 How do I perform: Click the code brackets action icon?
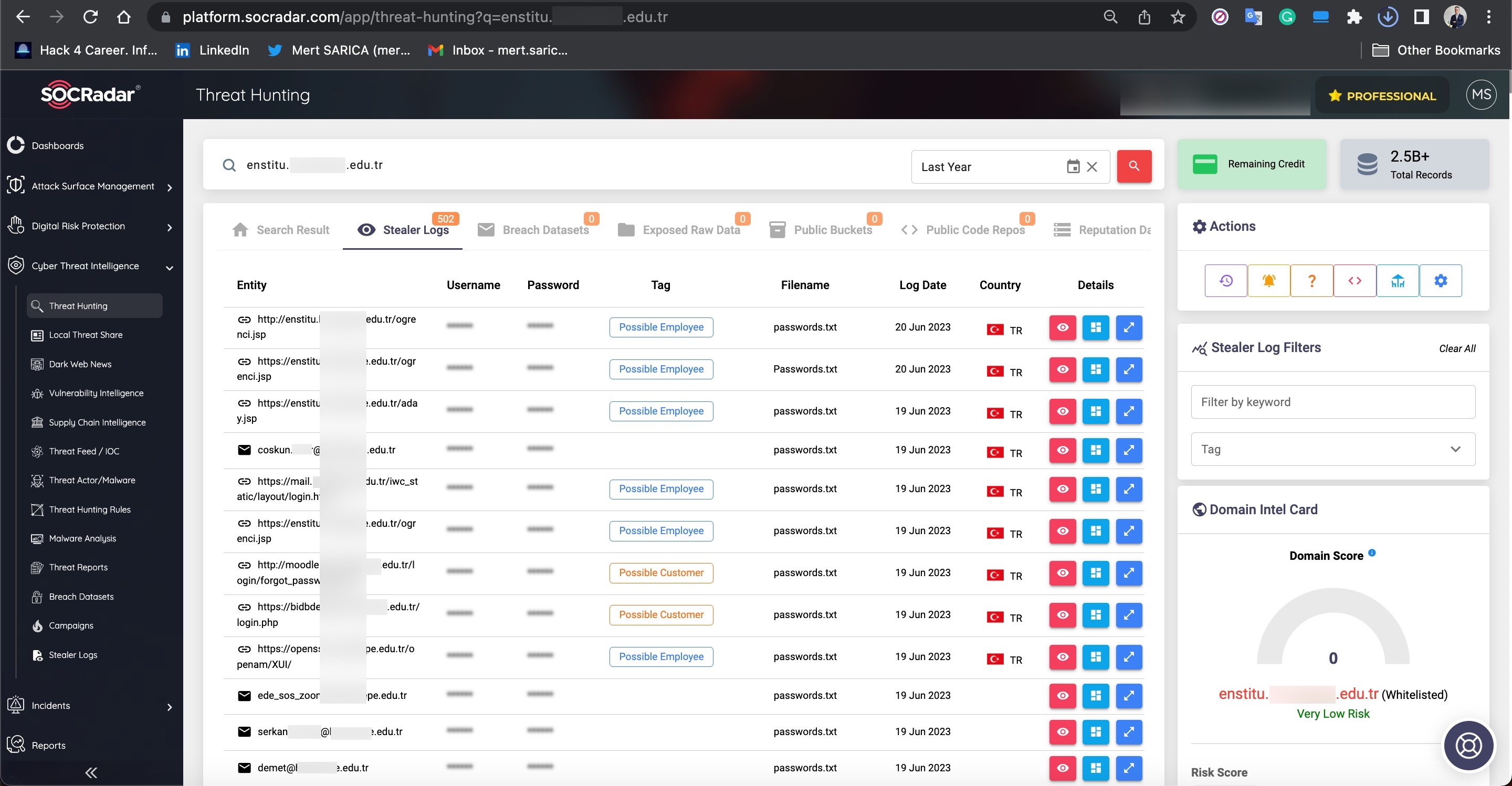(x=1354, y=280)
